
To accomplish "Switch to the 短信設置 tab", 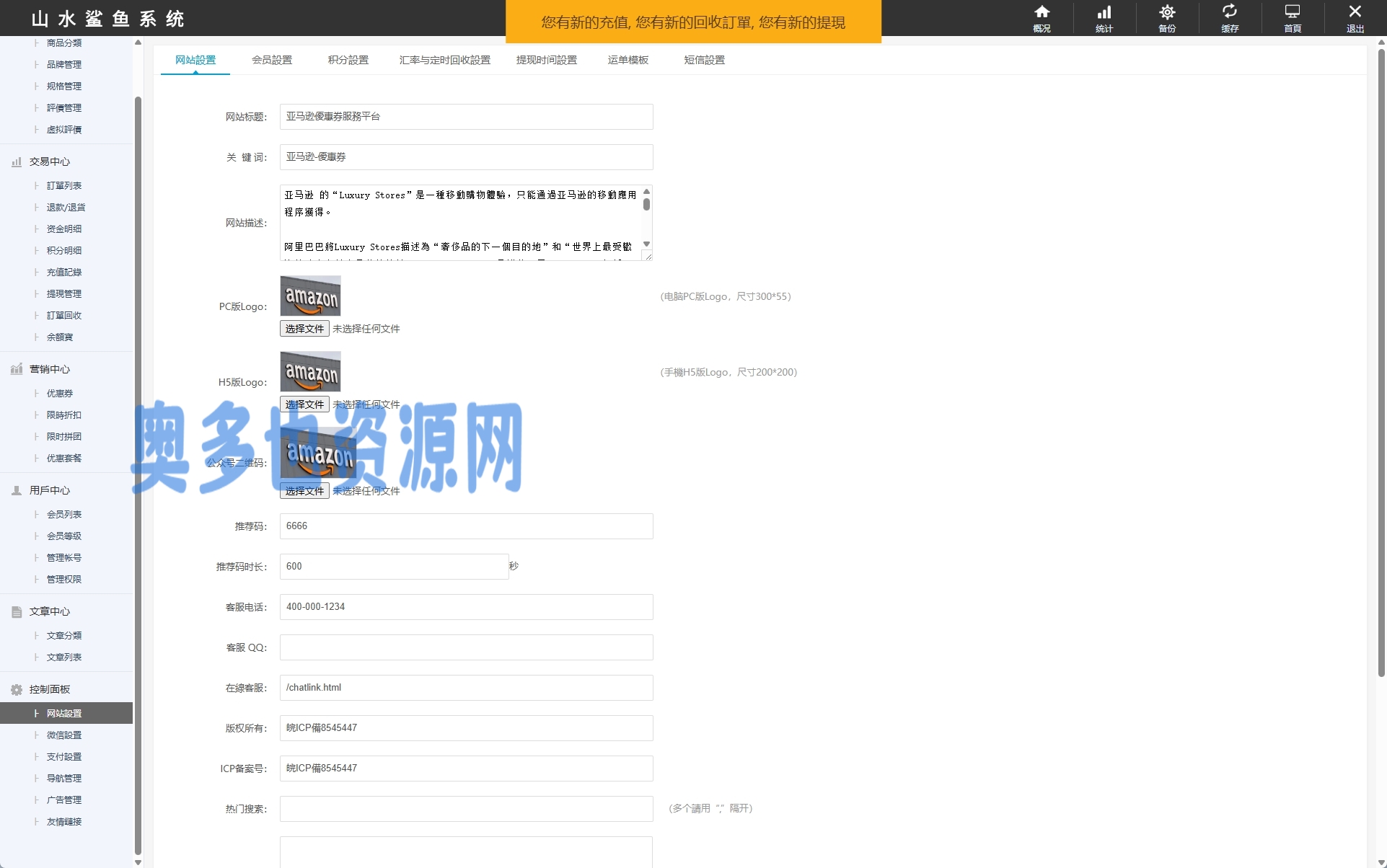I will [704, 60].
